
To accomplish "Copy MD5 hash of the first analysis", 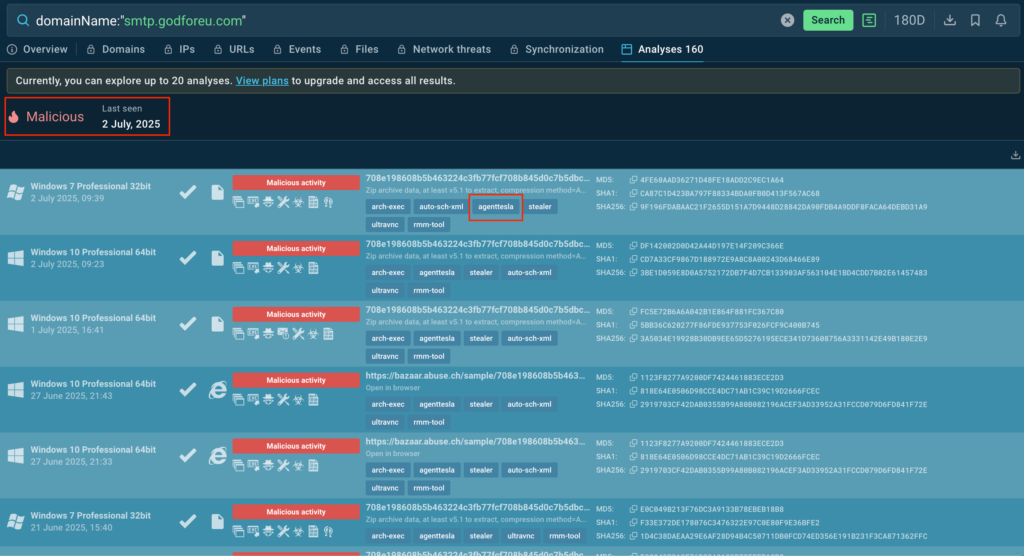I will click(x=633, y=180).
